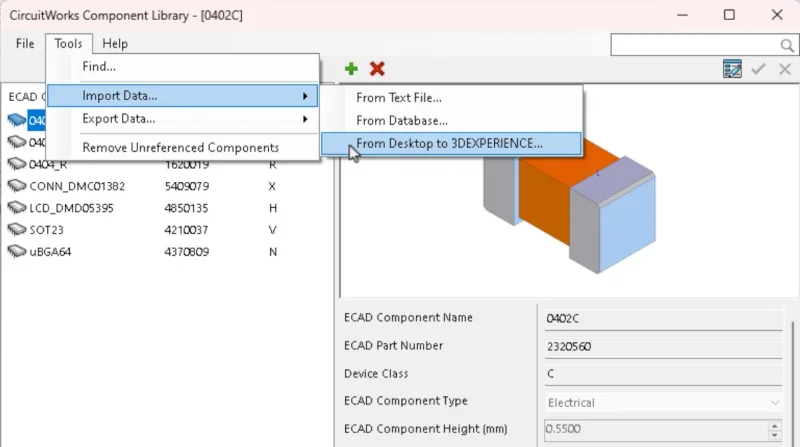The height and width of the screenshot is (447, 800).
Task: Open the Help menu
Action: 115,44
